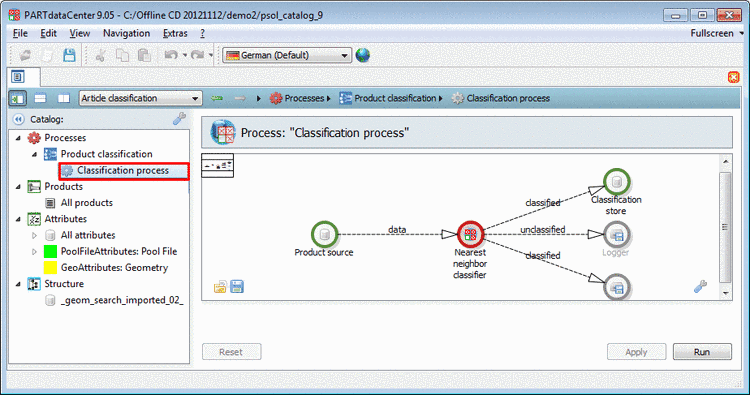Click the copy toolbar icon

pyautogui.click(x=122, y=55)
